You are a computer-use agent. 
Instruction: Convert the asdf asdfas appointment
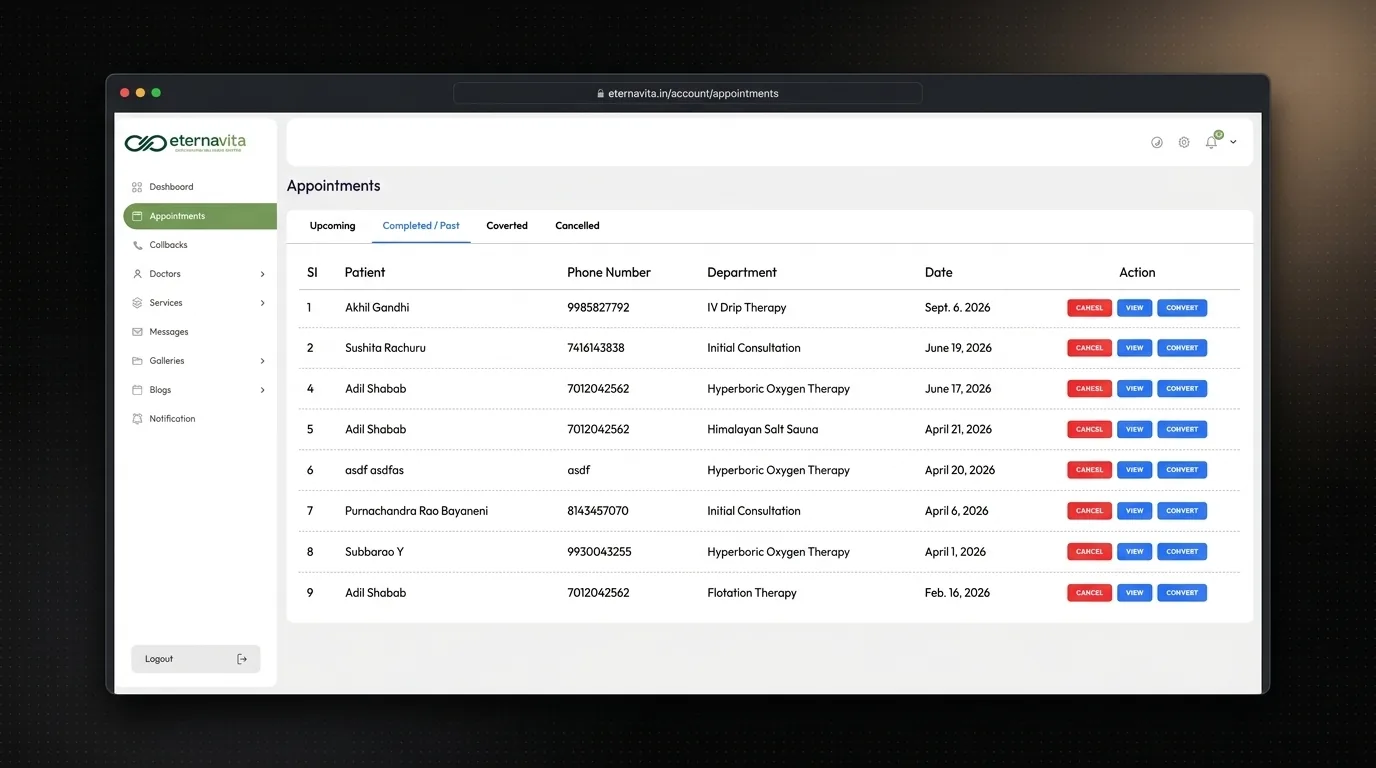[x=1182, y=470]
